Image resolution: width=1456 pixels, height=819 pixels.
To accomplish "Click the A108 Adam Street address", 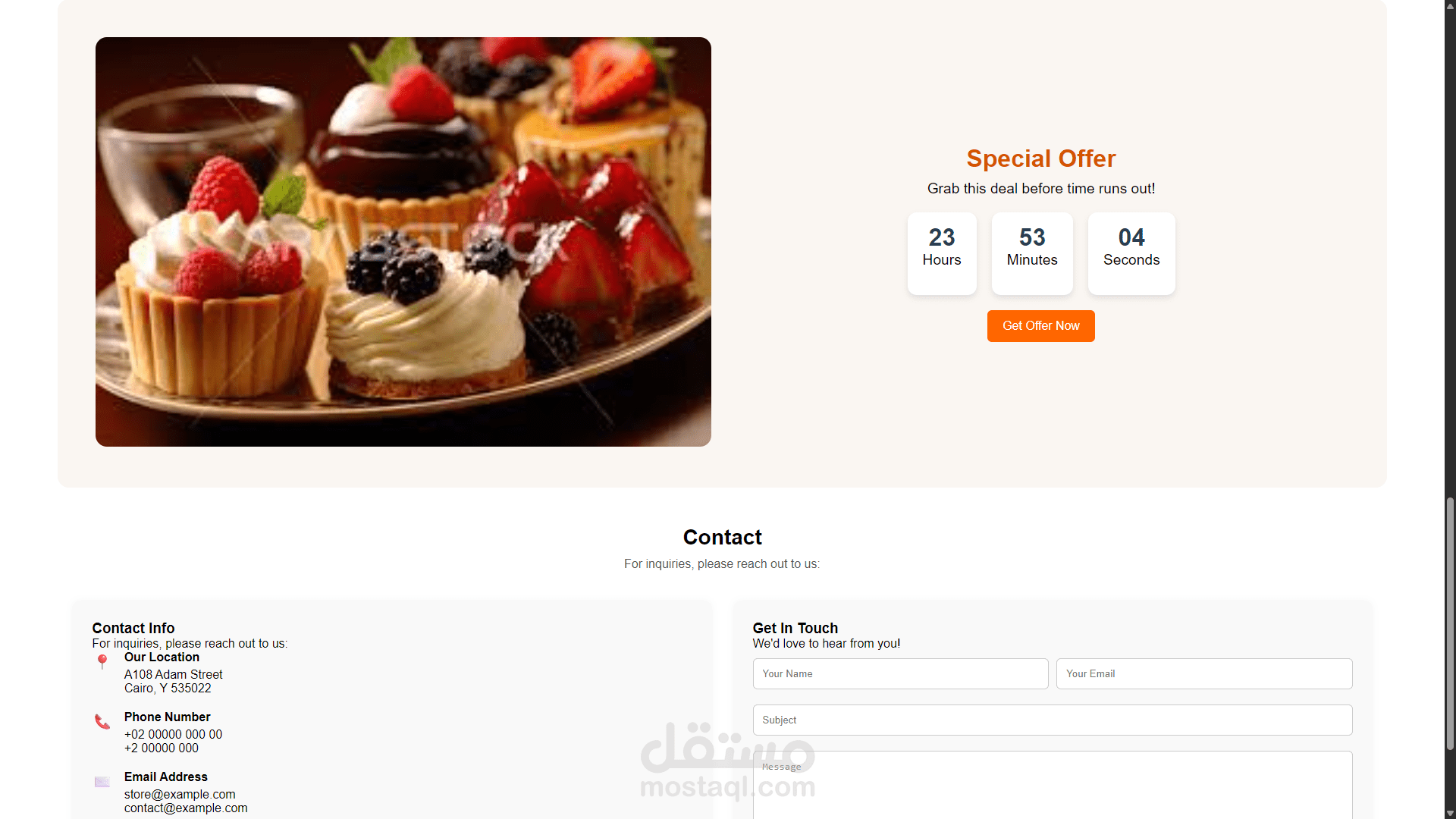I will tap(173, 674).
